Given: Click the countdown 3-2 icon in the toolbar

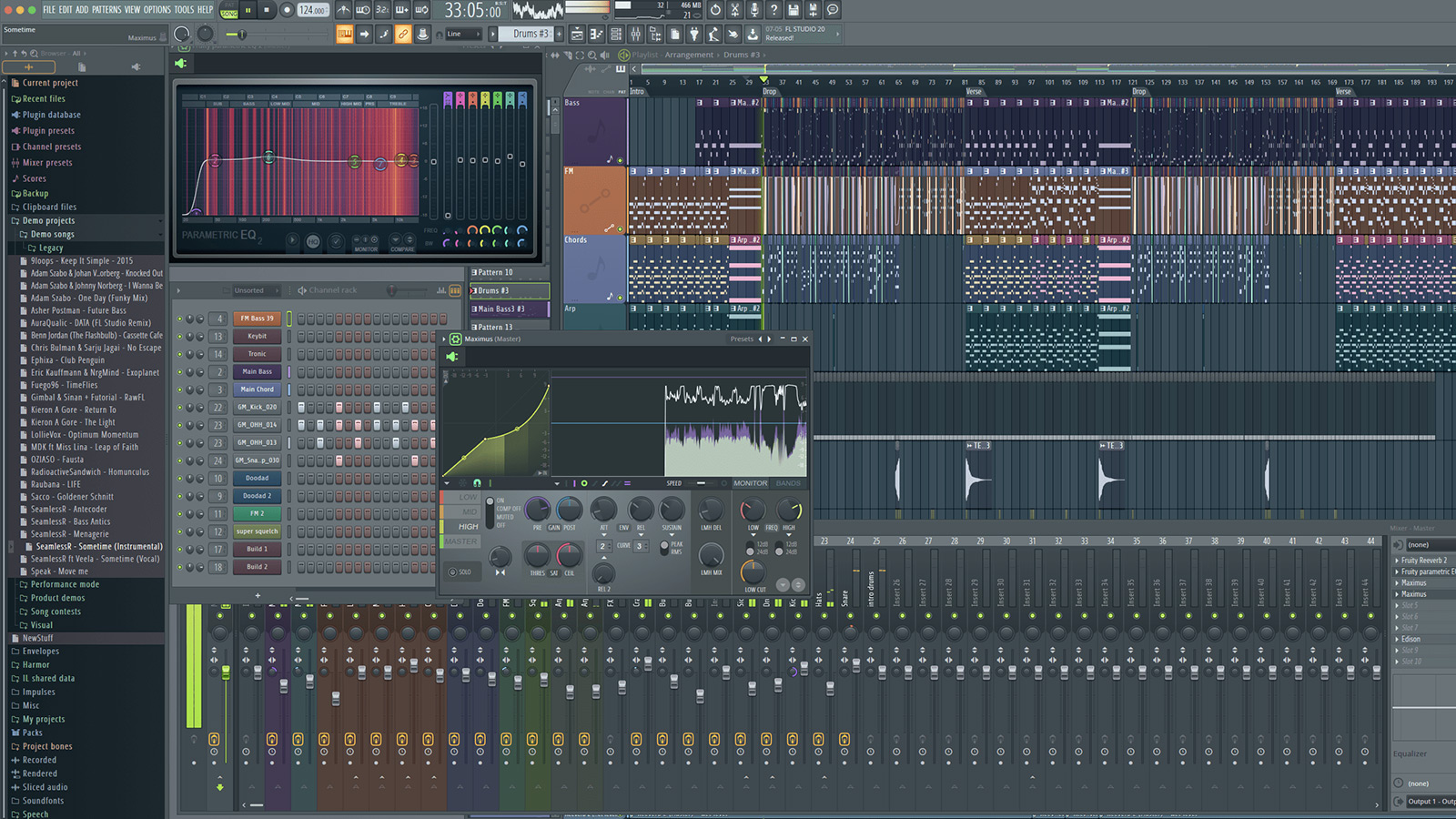Looking at the screenshot, I should click(x=383, y=10).
